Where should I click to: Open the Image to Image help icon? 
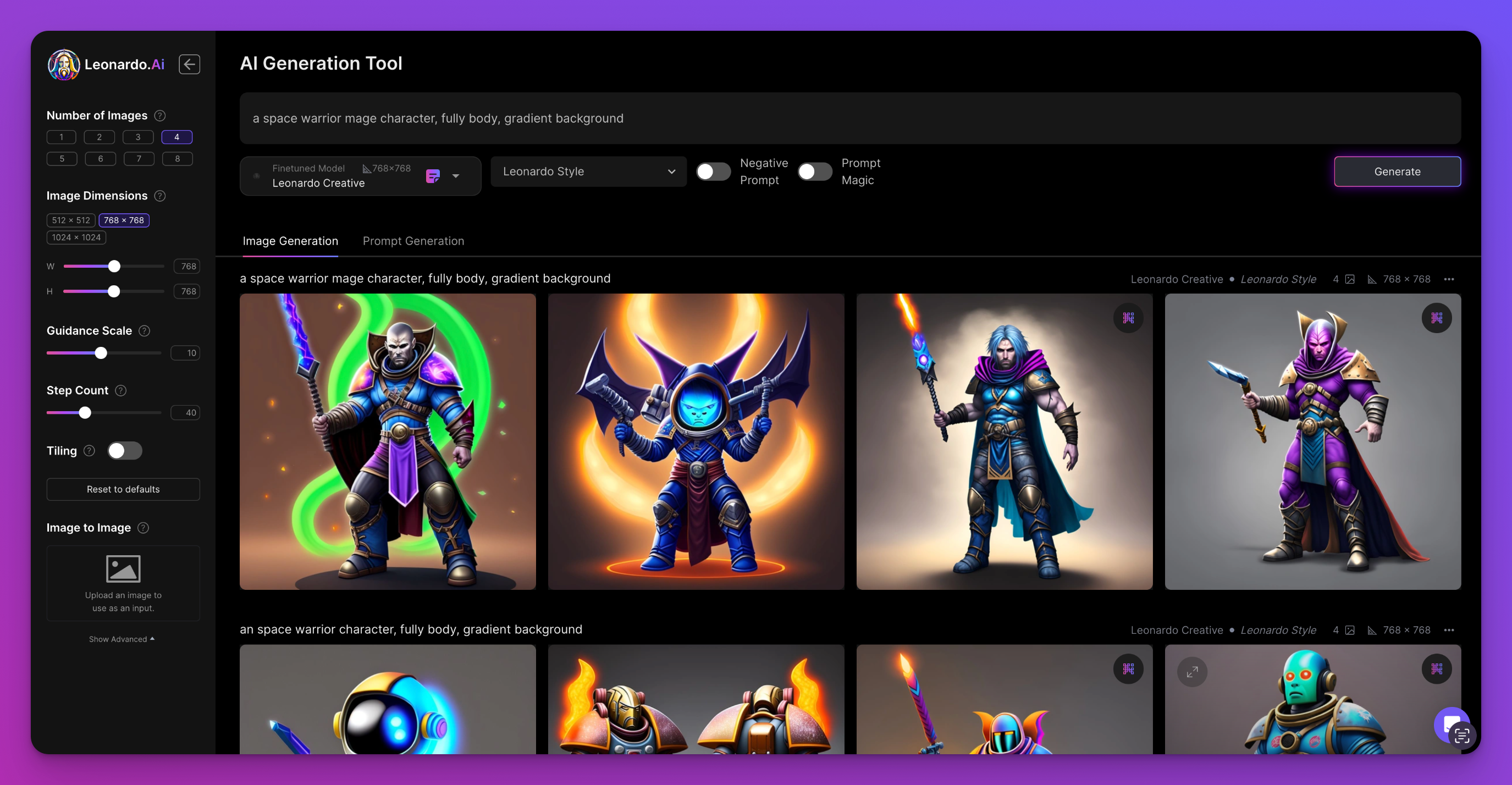click(x=143, y=528)
